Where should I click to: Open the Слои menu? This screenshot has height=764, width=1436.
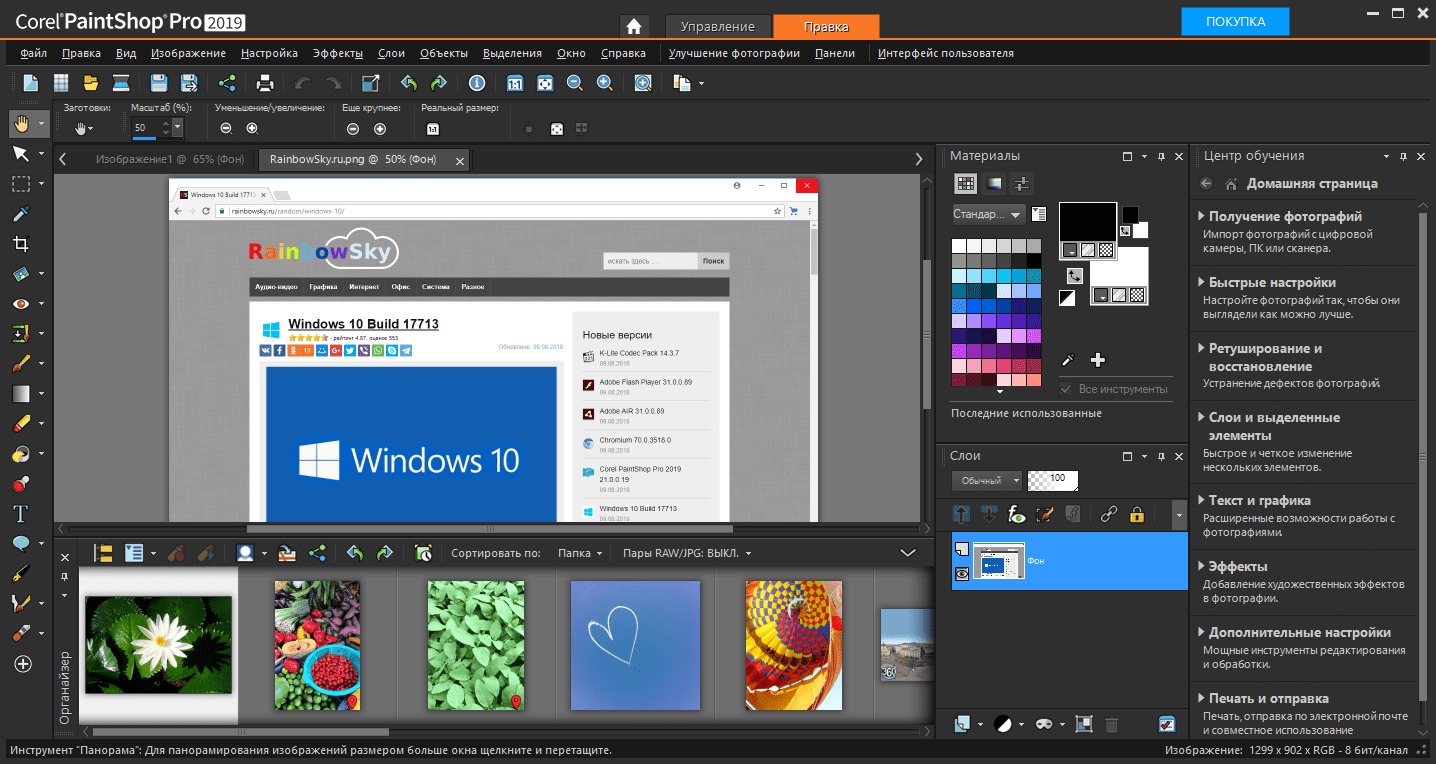pyautogui.click(x=391, y=53)
